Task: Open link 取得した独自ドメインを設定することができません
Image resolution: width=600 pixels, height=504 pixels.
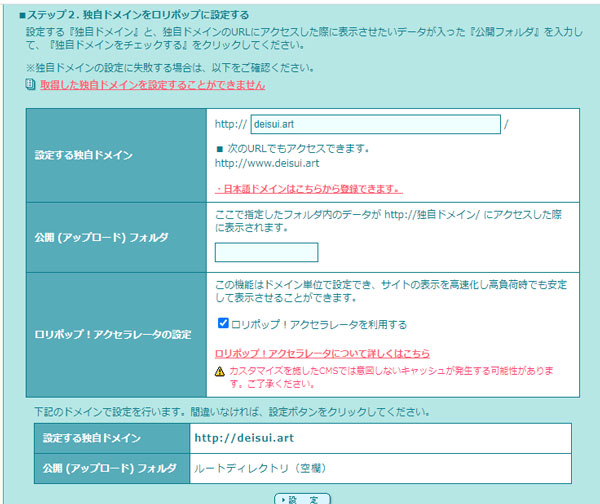Action: 153,85
